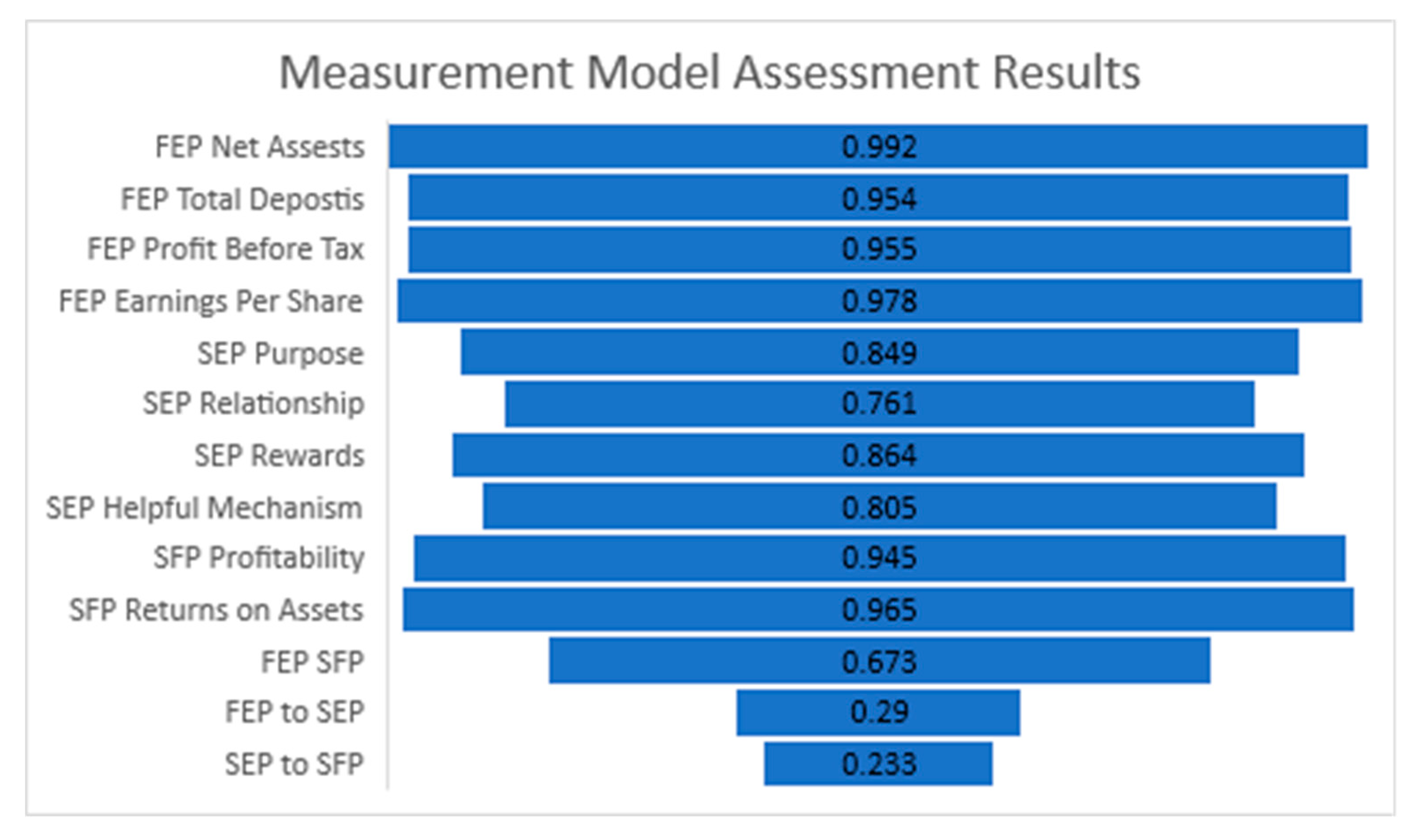Click the chart title Measurement Model Assessment Results

[x=709, y=73]
